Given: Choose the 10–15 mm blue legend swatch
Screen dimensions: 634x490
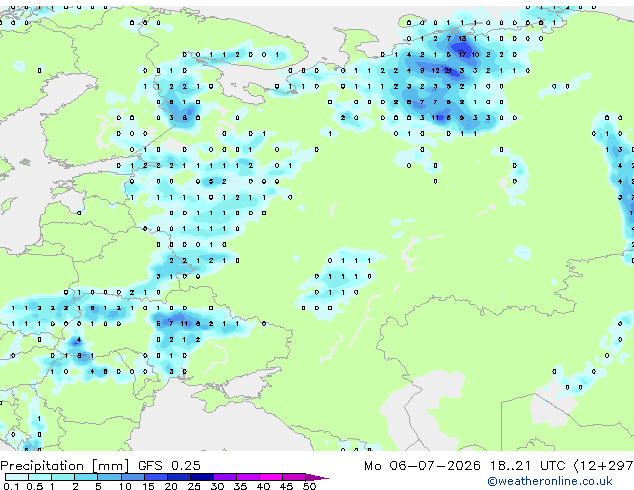Looking at the screenshot, I should [x=133, y=477].
